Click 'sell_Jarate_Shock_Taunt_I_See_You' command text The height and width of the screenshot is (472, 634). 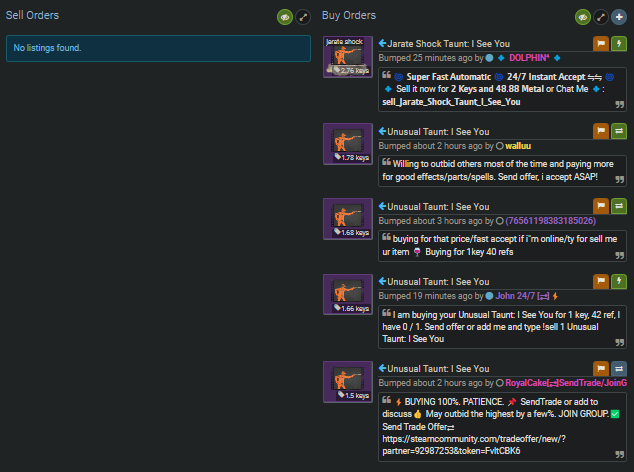click(x=451, y=102)
